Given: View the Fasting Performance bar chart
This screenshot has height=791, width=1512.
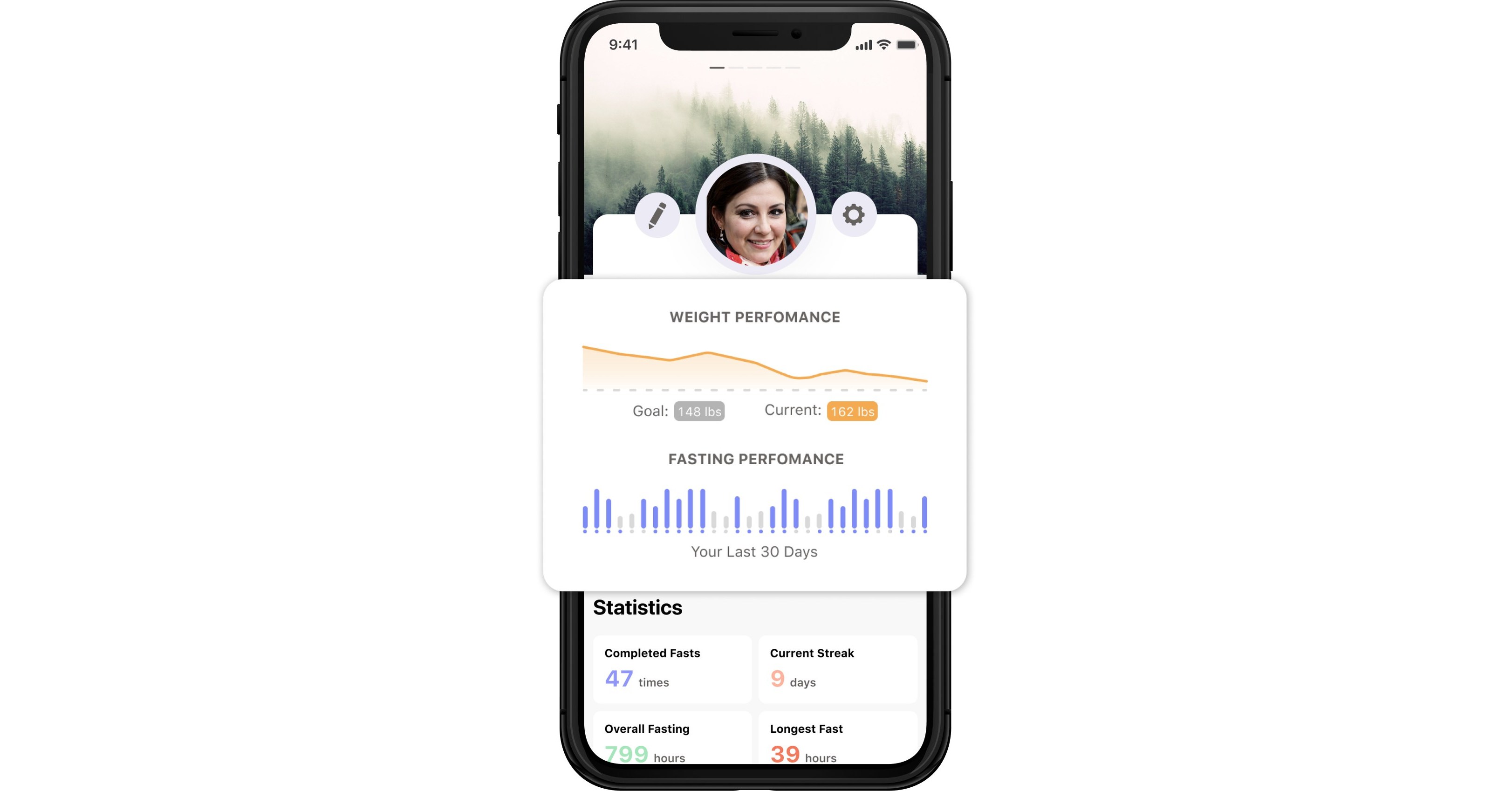Looking at the screenshot, I should click(755, 510).
